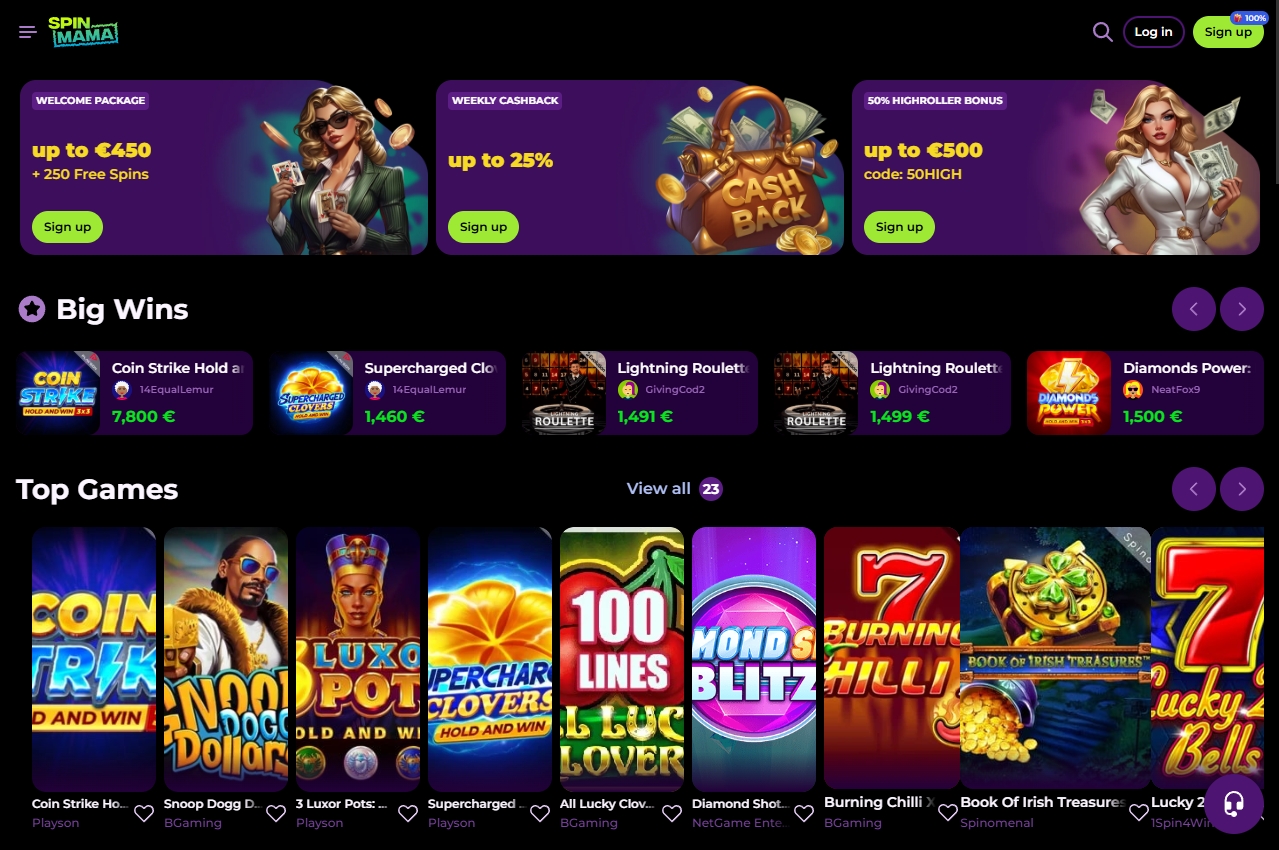Click the search magnifier icon
The image size is (1279, 850).
pyautogui.click(x=1102, y=32)
